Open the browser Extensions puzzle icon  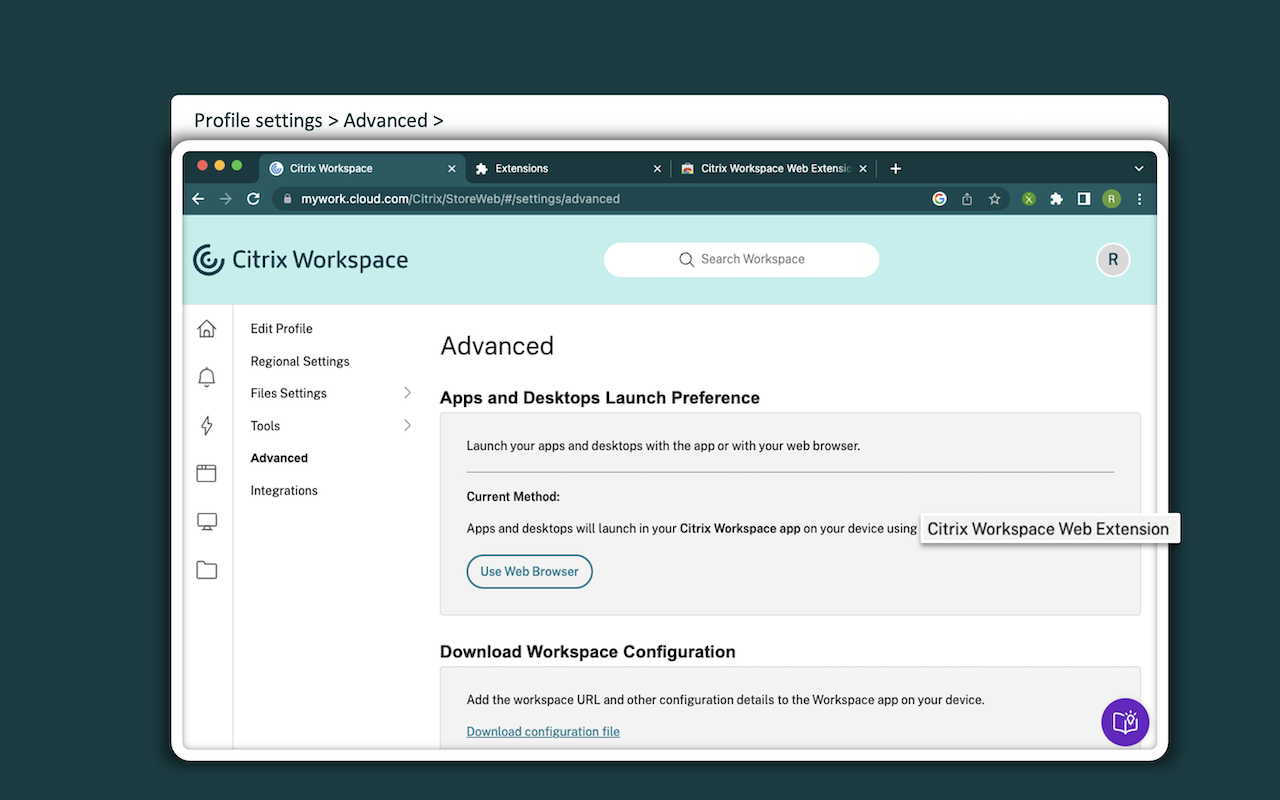coord(1056,199)
